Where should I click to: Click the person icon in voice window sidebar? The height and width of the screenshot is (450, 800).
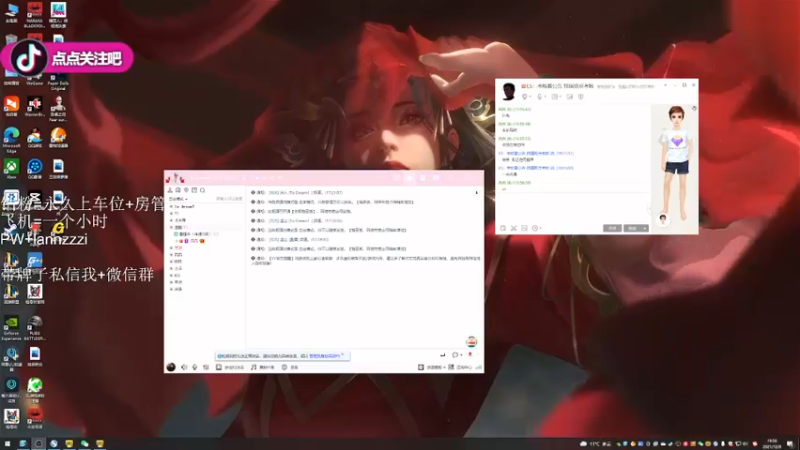pyautogui.click(x=170, y=190)
